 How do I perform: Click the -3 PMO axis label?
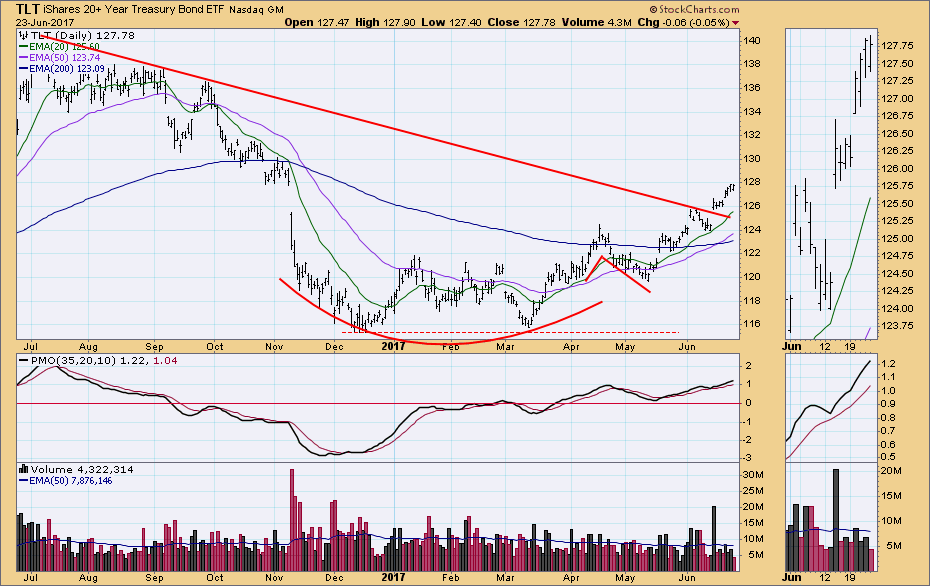(748, 458)
